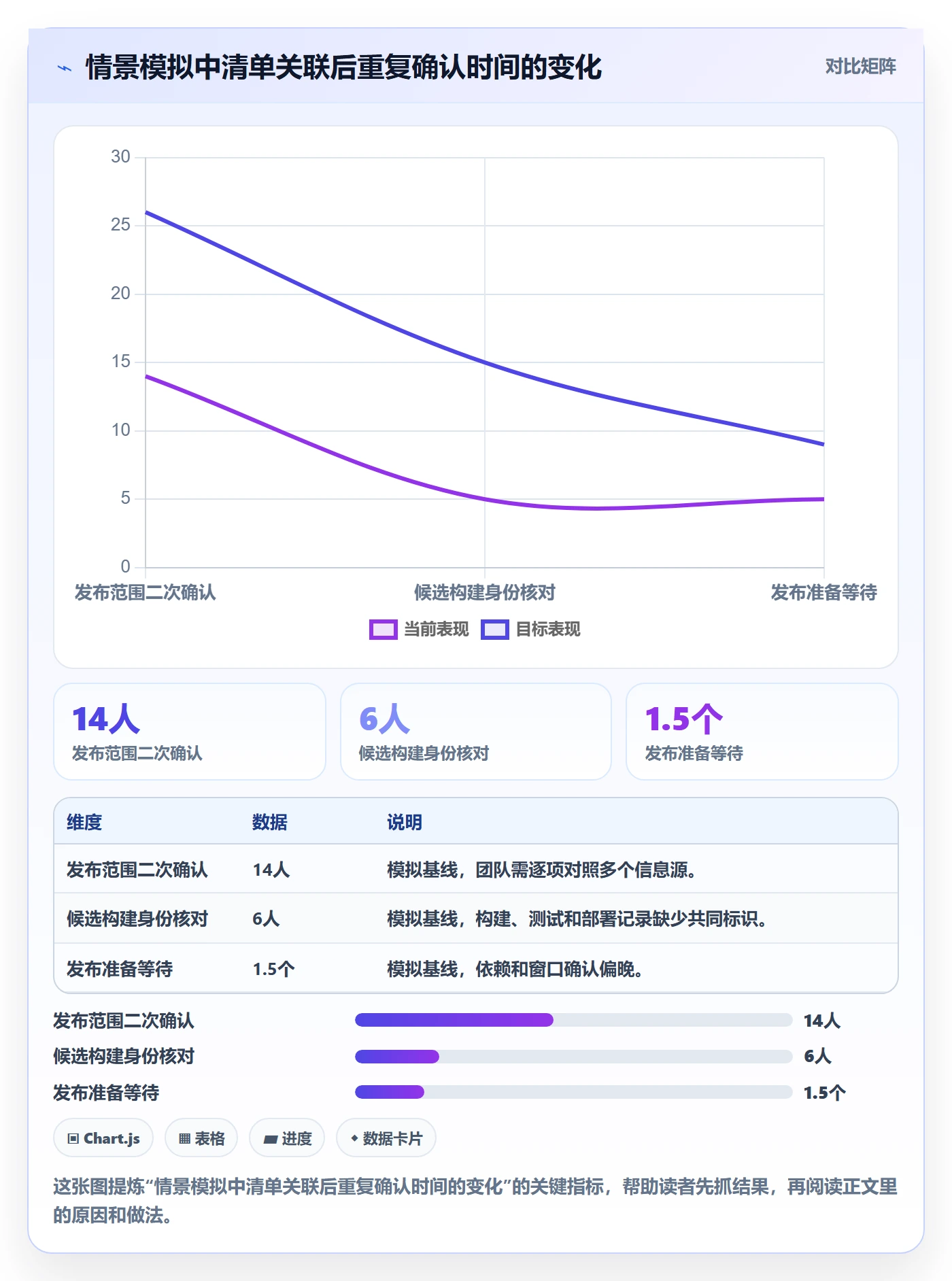This screenshot has width=952, height=1281.
Task: Click the 团队需逐项对照多个信息源 description cell
Action: click(542, 870)
